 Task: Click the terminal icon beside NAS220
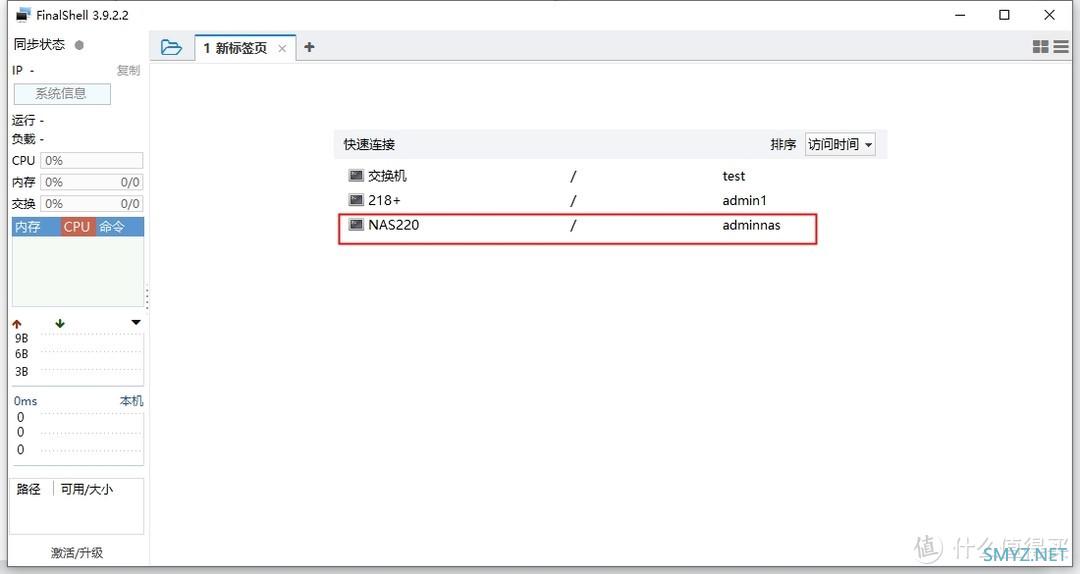pos(356,225)
